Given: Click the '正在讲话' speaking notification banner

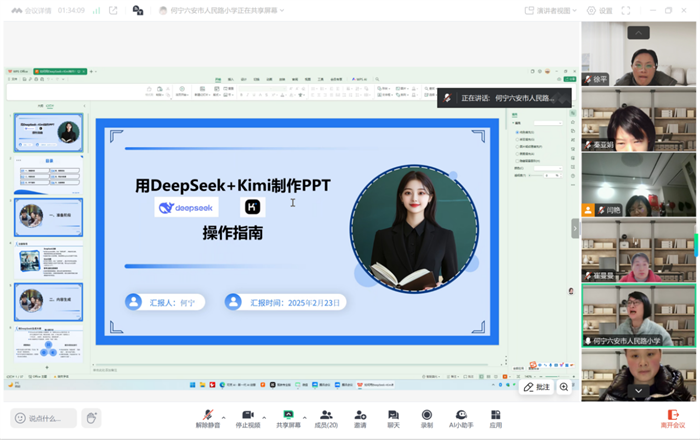Looking at the screenshot, I should (x=504, y=98).
